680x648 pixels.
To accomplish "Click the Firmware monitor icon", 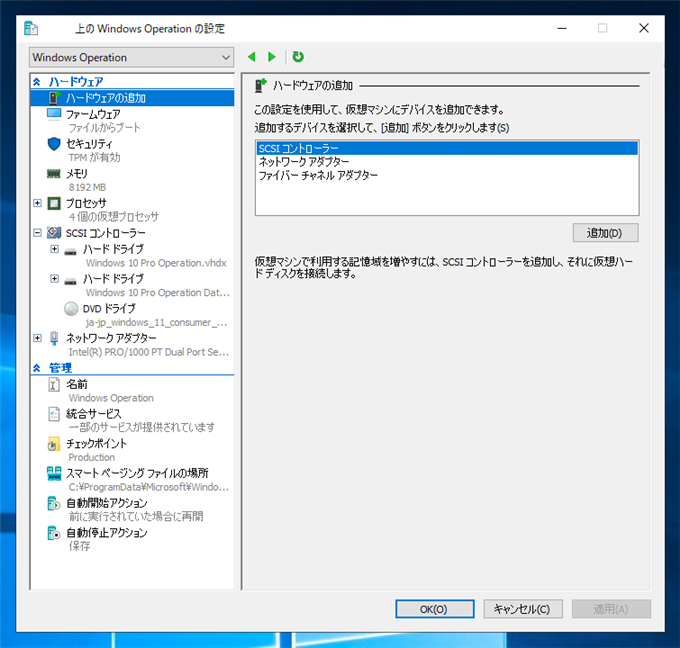I will click(x=54, y=114).
